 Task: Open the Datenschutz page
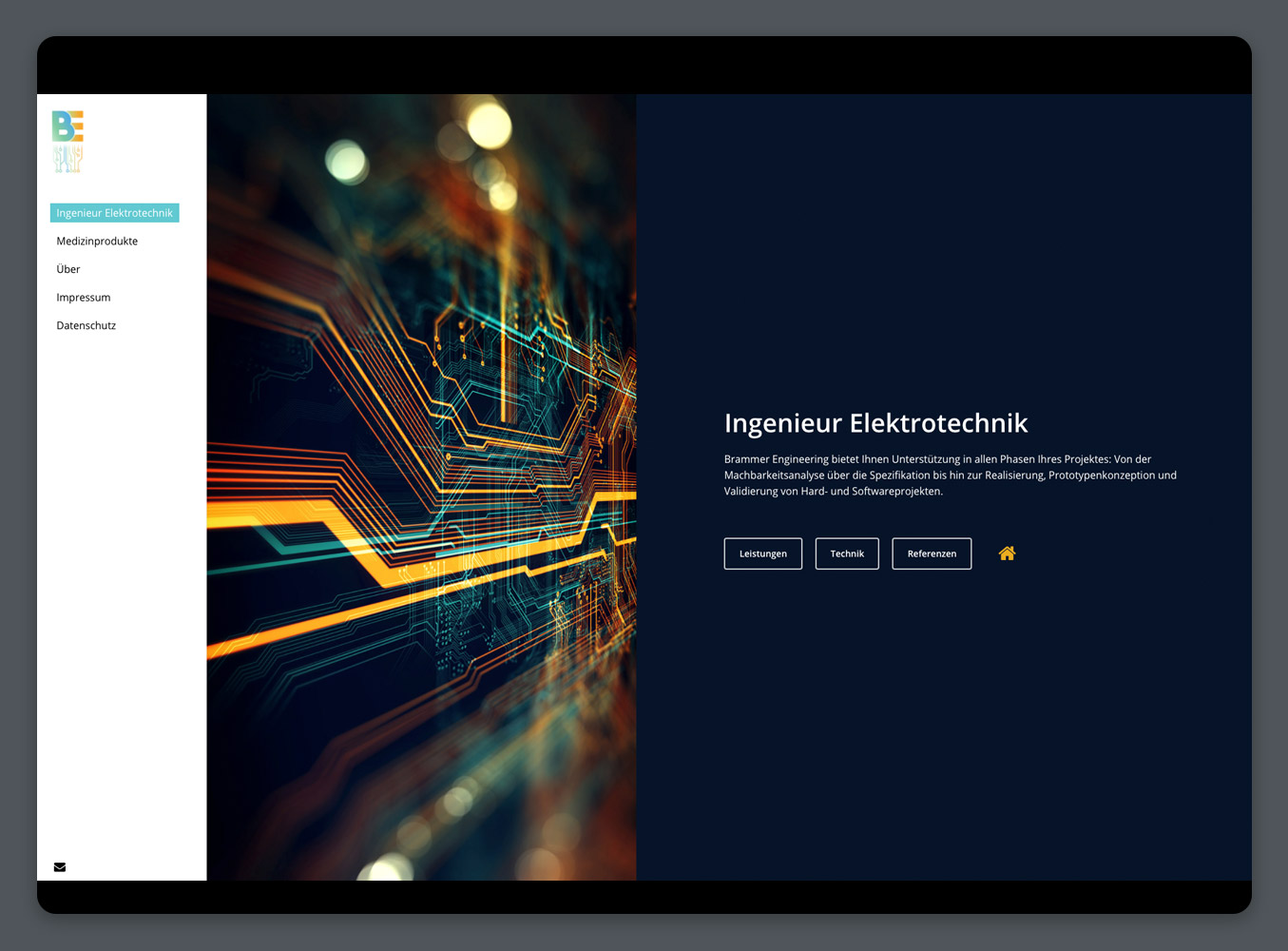coord(87,325)
